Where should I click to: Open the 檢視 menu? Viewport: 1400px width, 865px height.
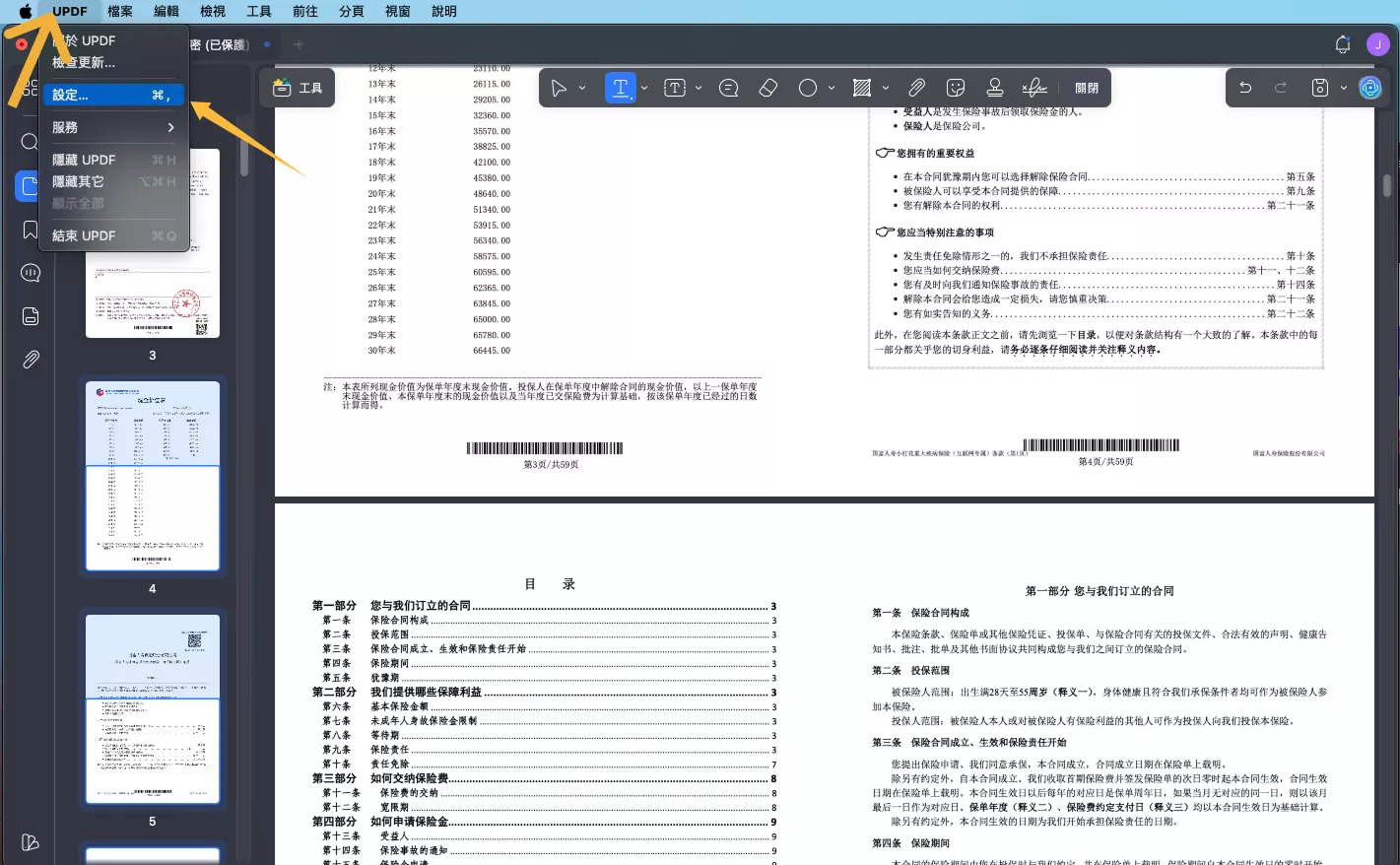coord(213,11)
